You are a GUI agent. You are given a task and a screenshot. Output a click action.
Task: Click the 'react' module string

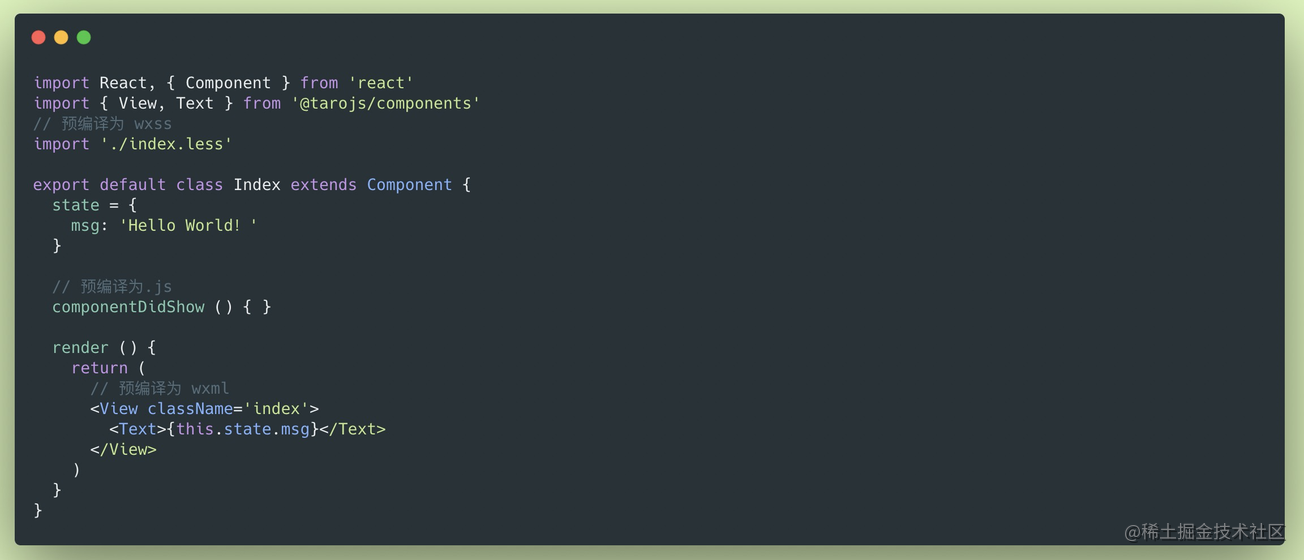click(381, 83)
